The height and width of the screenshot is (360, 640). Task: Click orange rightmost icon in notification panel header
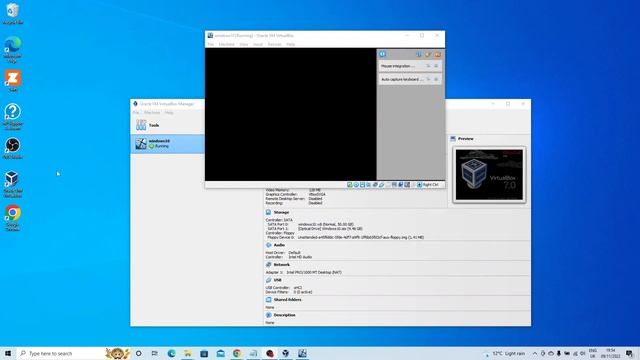point(438,54)
